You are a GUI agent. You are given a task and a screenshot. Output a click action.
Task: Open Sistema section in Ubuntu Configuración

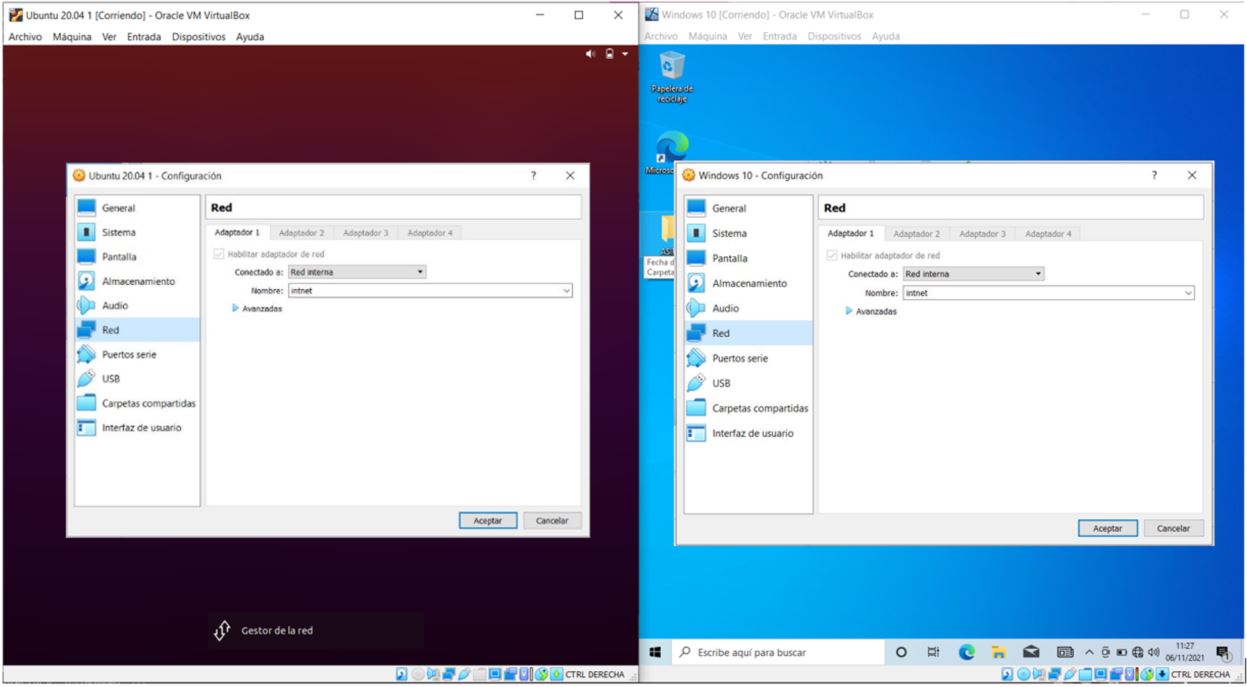coord(137,232)
